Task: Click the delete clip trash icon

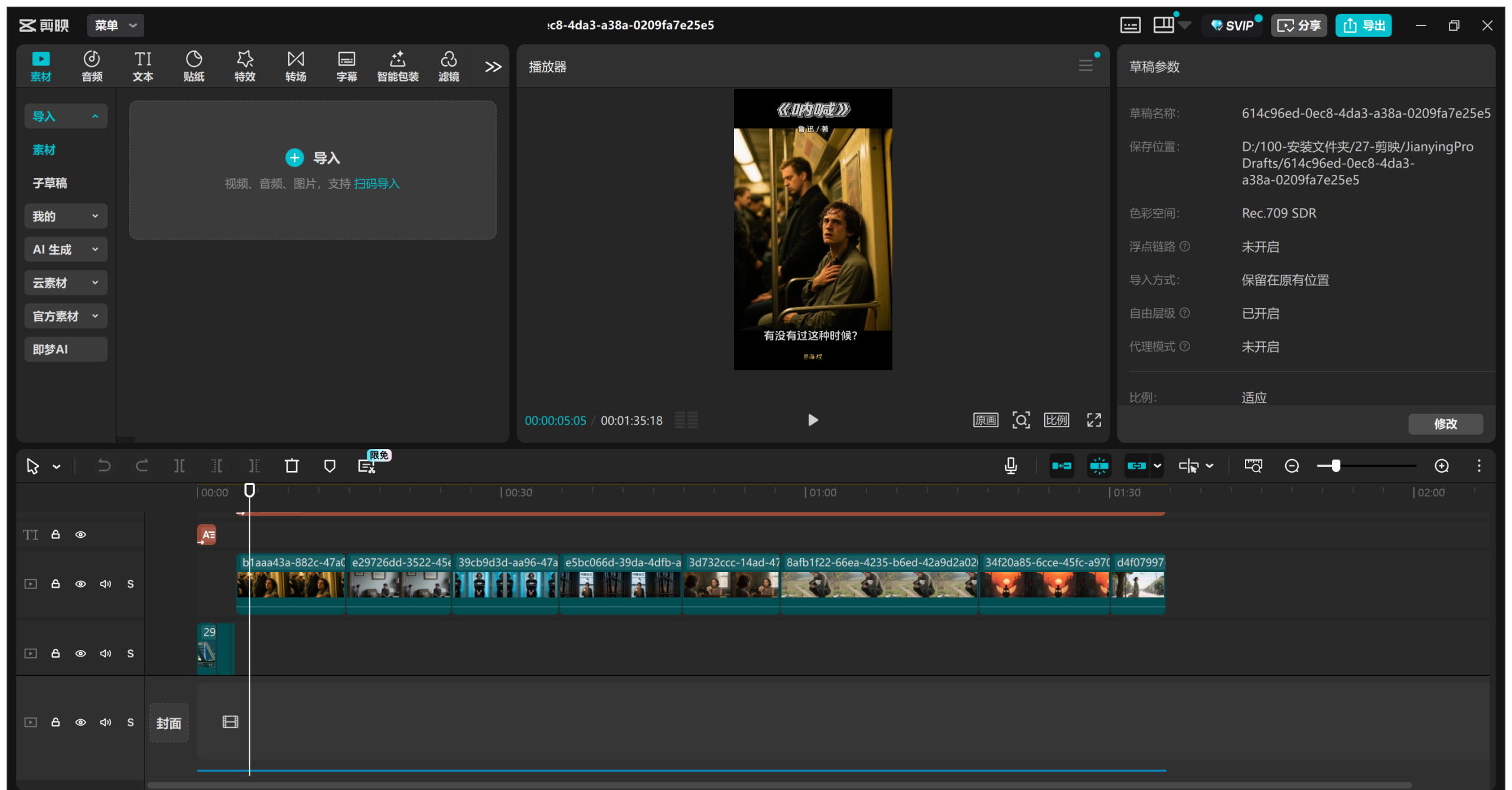Action: point(292,466)
